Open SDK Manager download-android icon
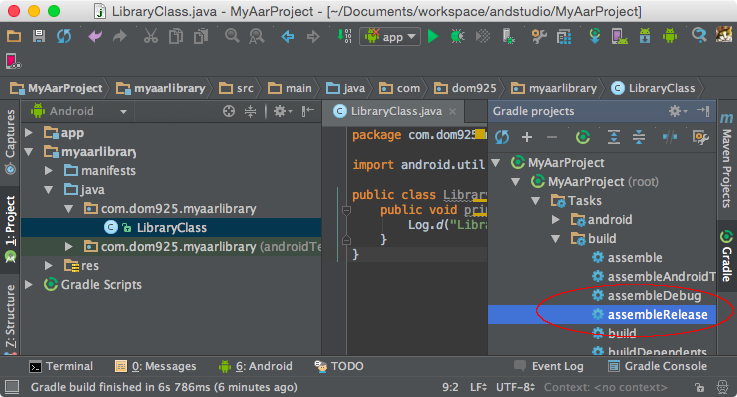The width and height of the screenshot is (737, 397). tap(645, 36)
